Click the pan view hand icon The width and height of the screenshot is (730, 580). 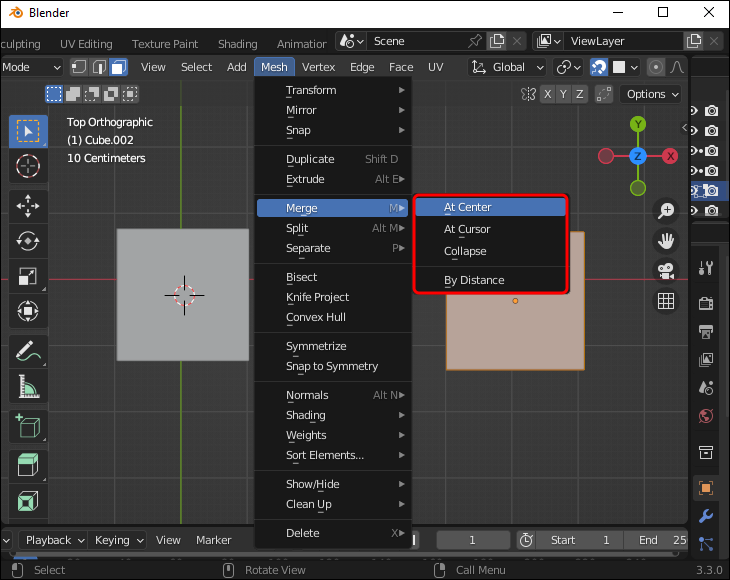pyautogui.click(x=666, y=240)
